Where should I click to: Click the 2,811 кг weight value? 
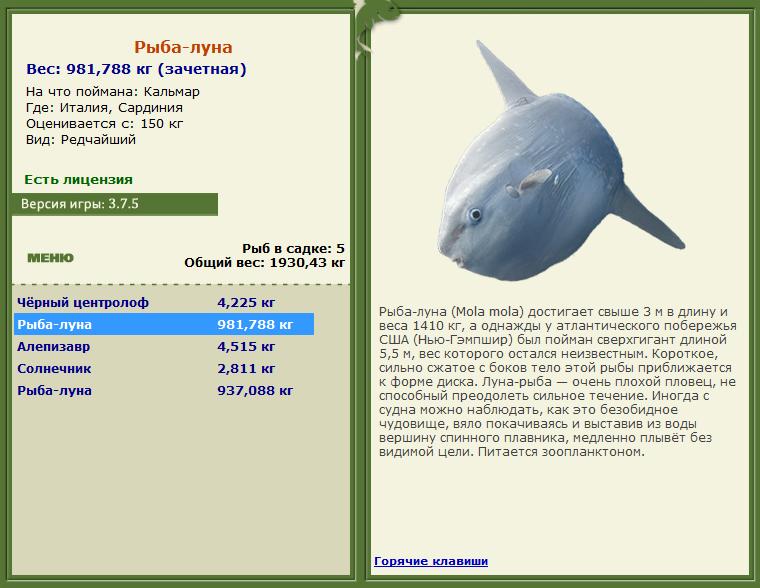[246, 368]
